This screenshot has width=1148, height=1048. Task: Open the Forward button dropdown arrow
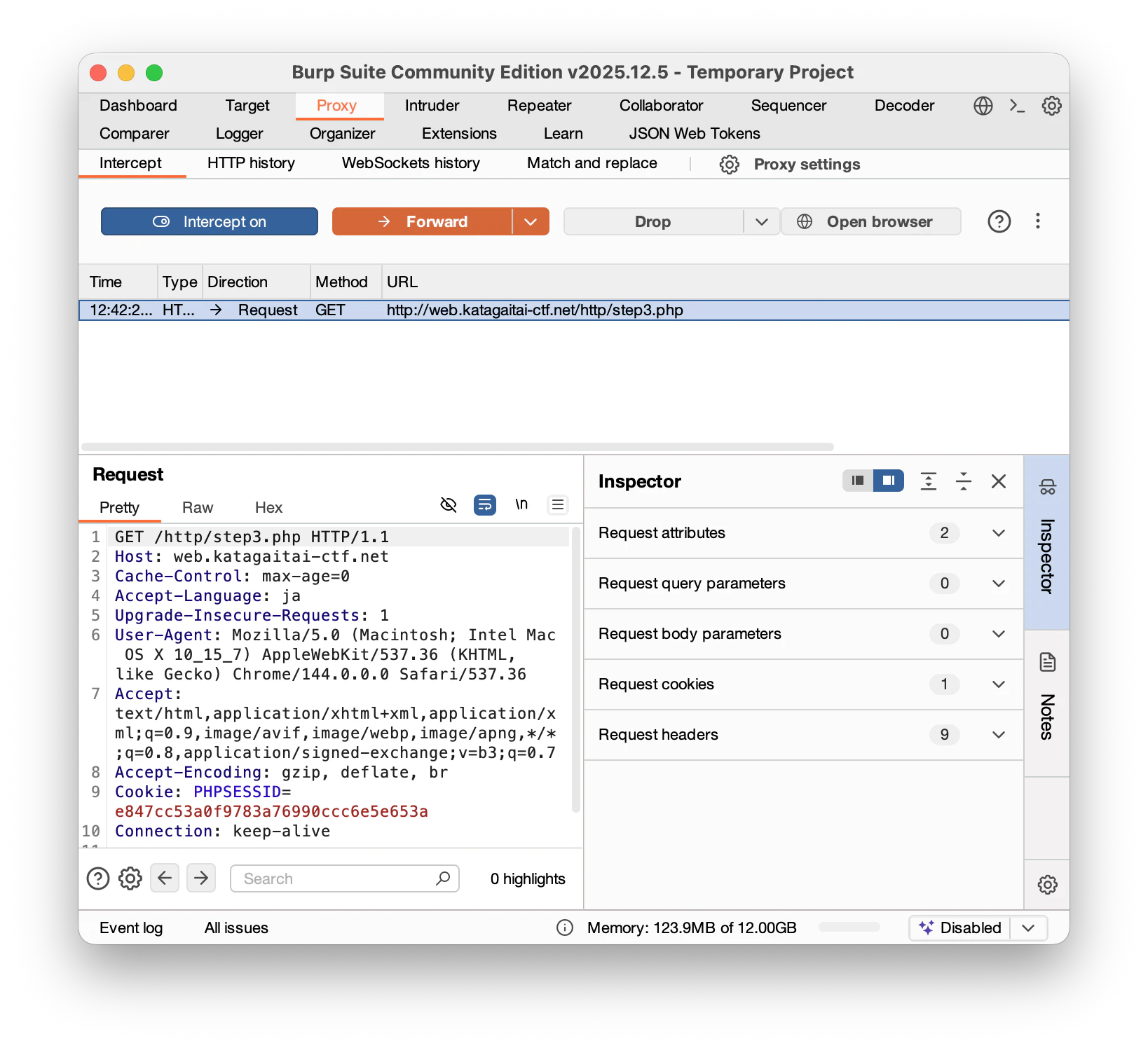(531, 221)
